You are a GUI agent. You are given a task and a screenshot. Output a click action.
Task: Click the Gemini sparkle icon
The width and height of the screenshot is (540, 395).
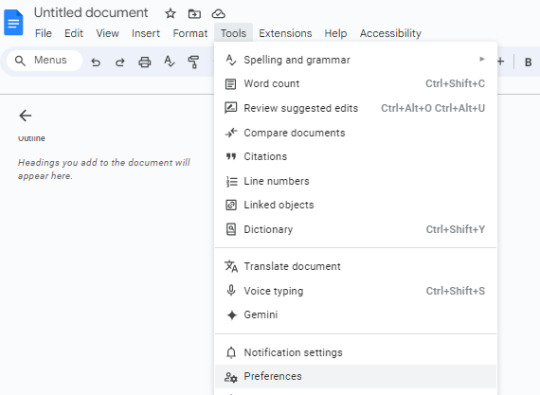232,315
